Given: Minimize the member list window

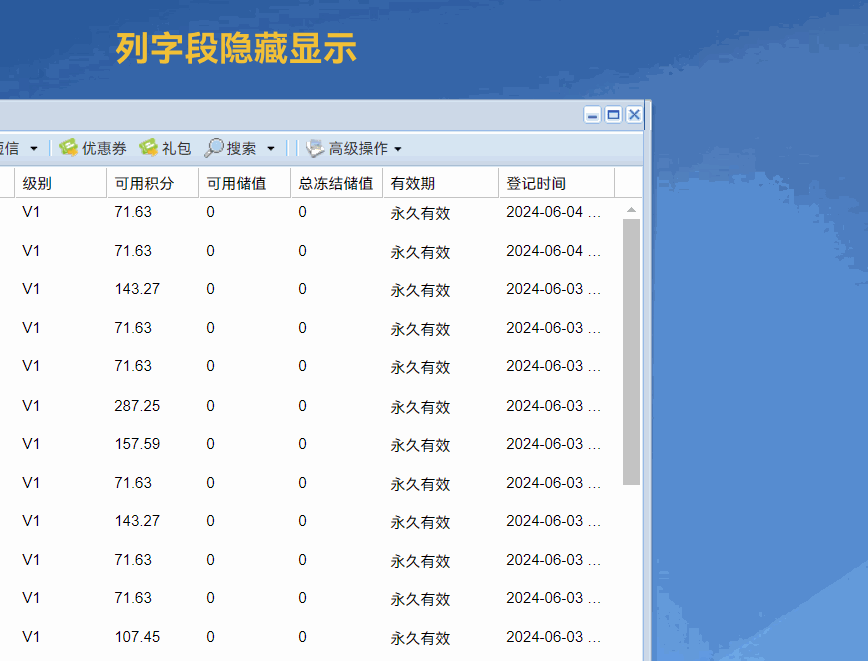Looking at the screenshot, I should point(592,115).
